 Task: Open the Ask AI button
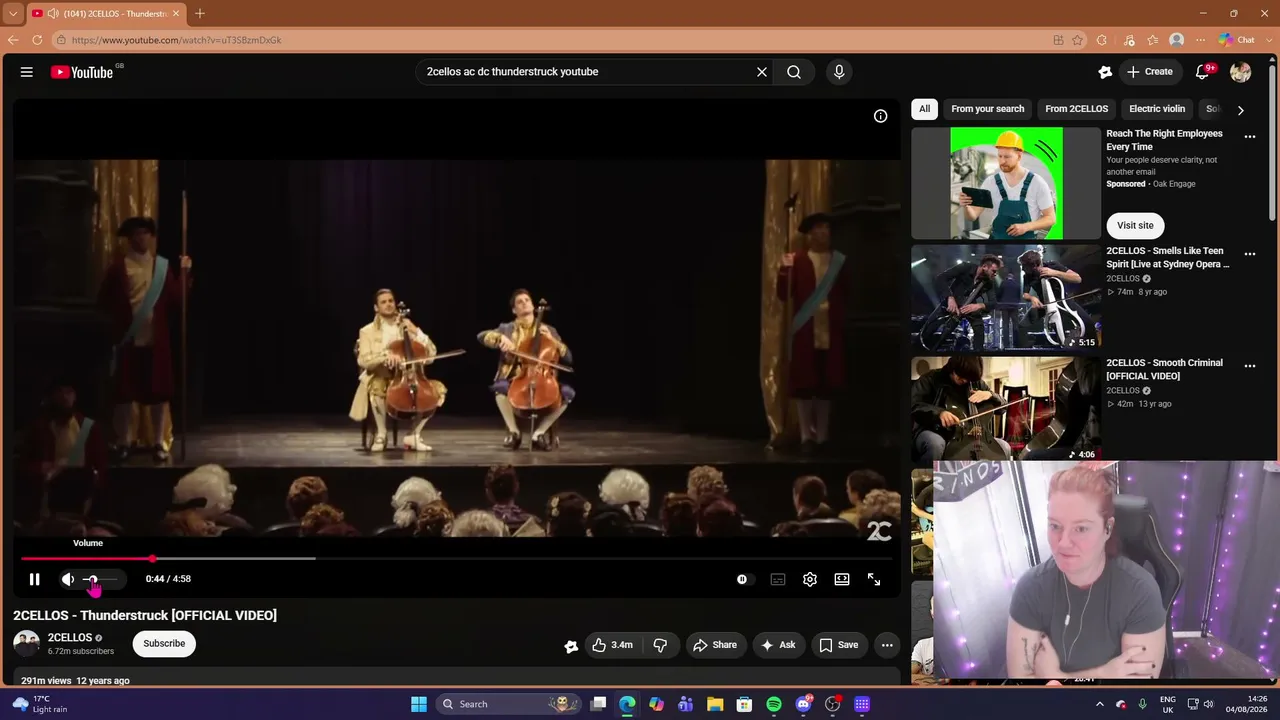(x=778, y=645)
